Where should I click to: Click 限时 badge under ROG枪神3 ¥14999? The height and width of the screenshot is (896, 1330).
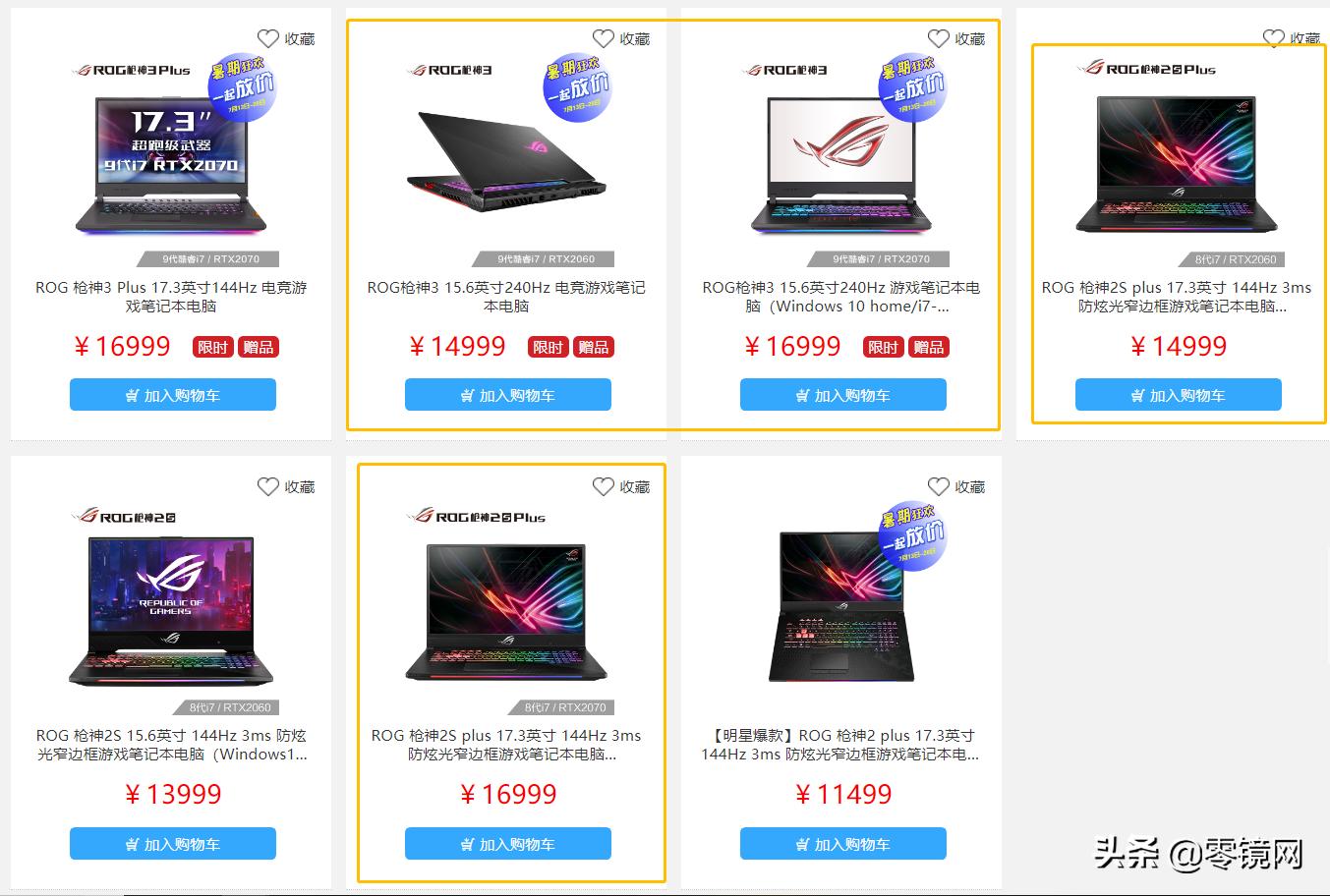coord(548,347)
